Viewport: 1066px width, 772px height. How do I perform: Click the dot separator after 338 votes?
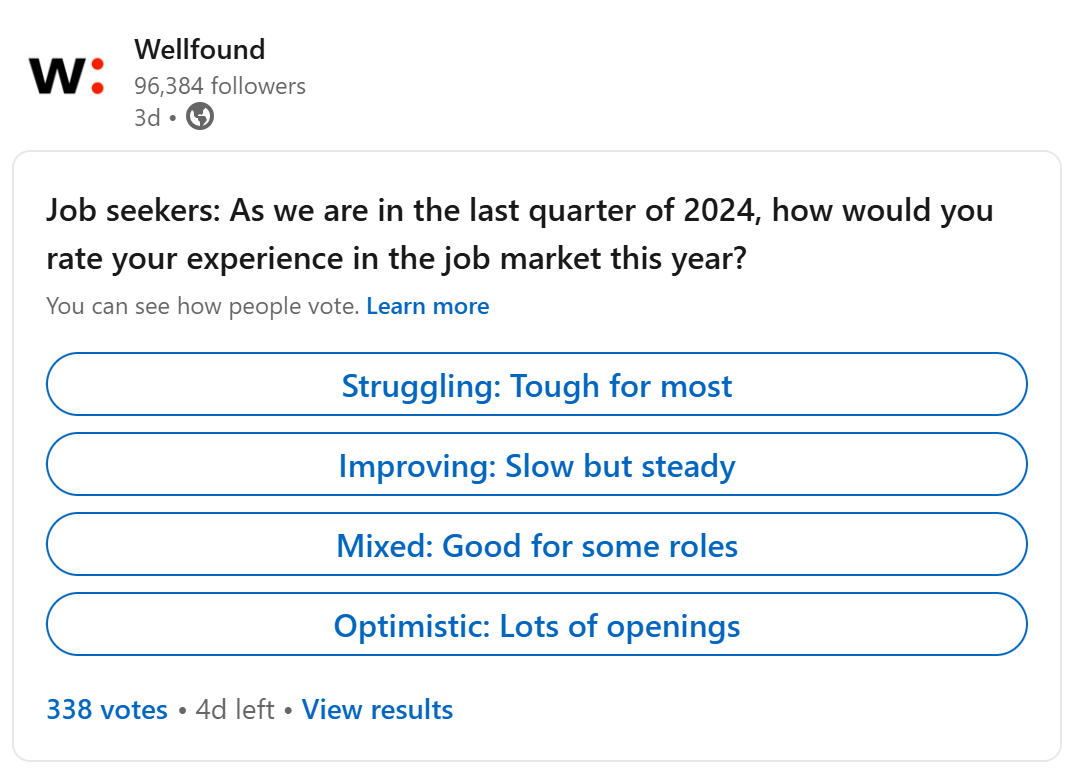182,711
